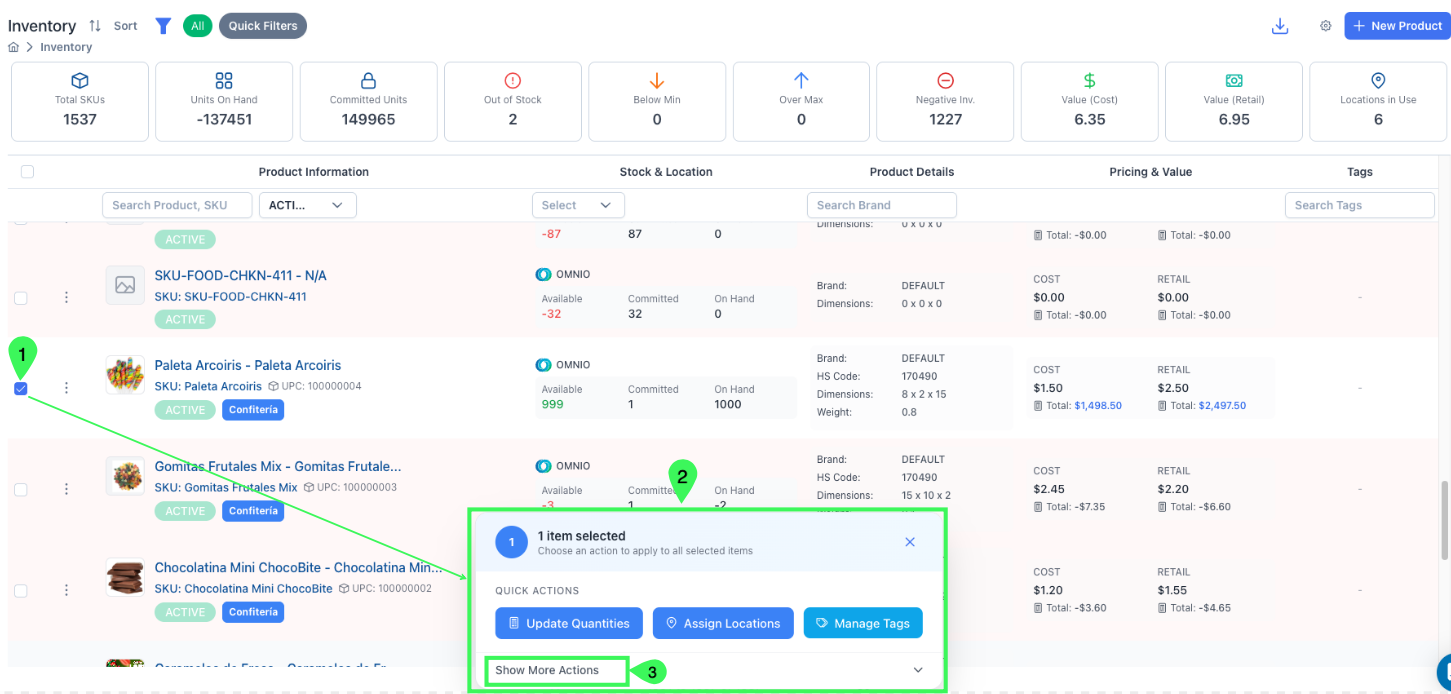Open settings gear icon in header
Screen dimensions: 1451x694
1326,26
